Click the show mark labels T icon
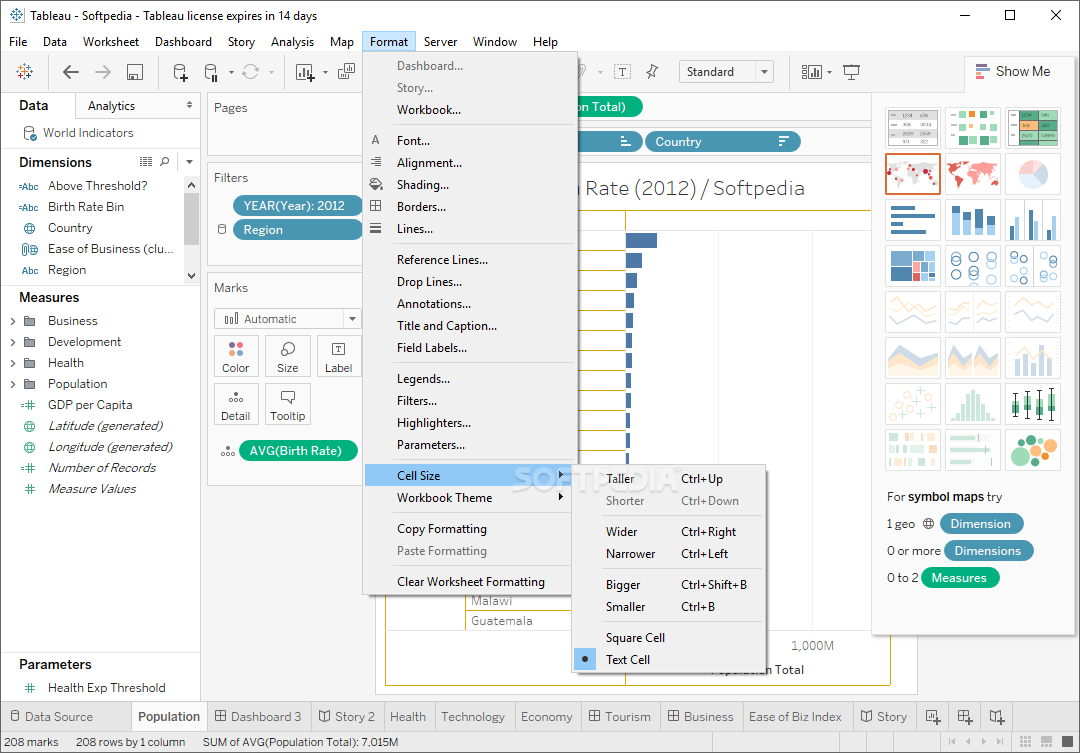This screenshot has width=1080, height=753. (x=623, y=72)
